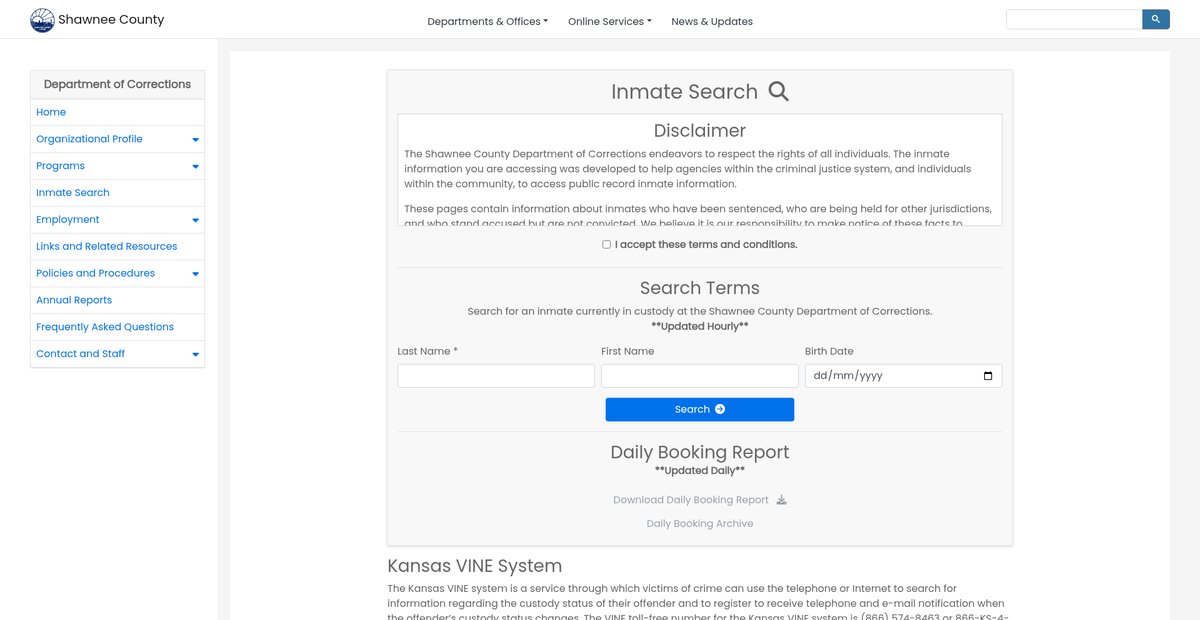Expand the Programs submenu arrow
Image resolution: width=1200 pixels, height=620 pixels.
[x=195, y=167]
